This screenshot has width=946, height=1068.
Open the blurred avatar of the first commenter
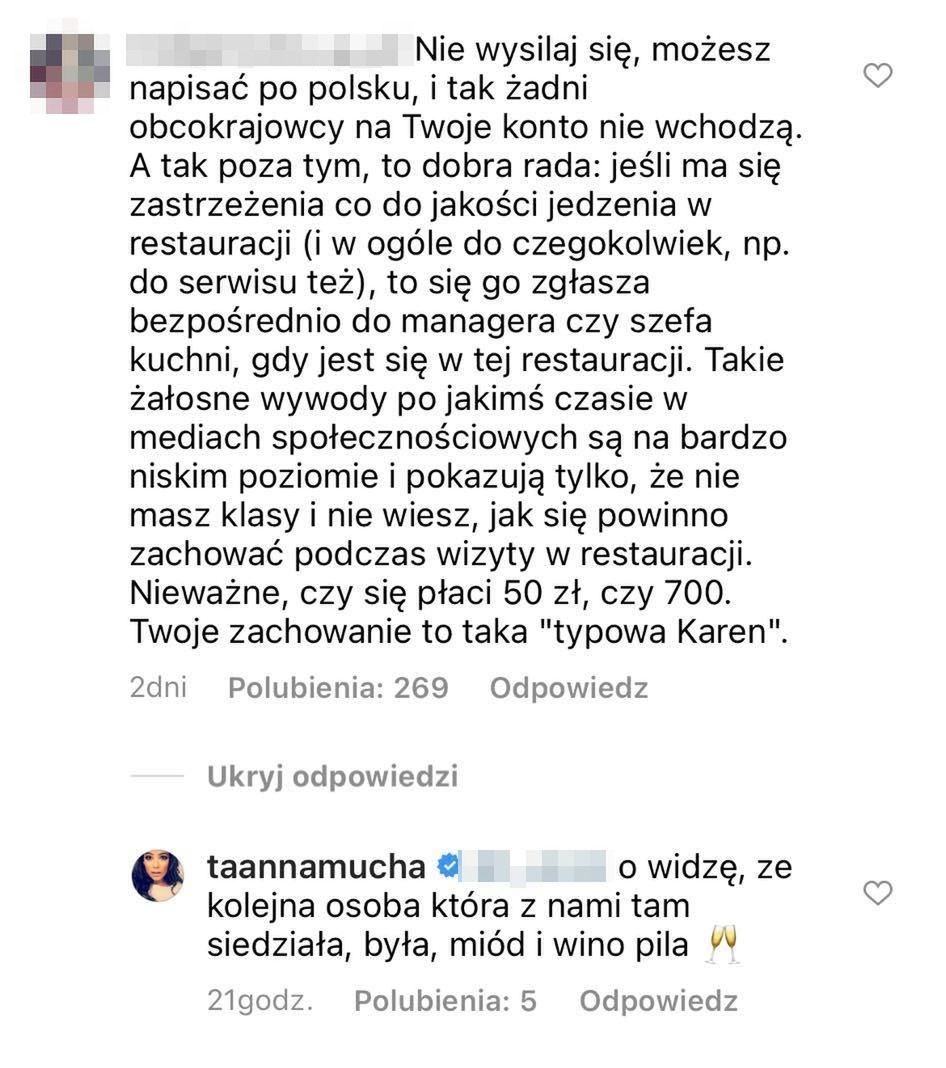pyautogui.click(x=67, y=70)
